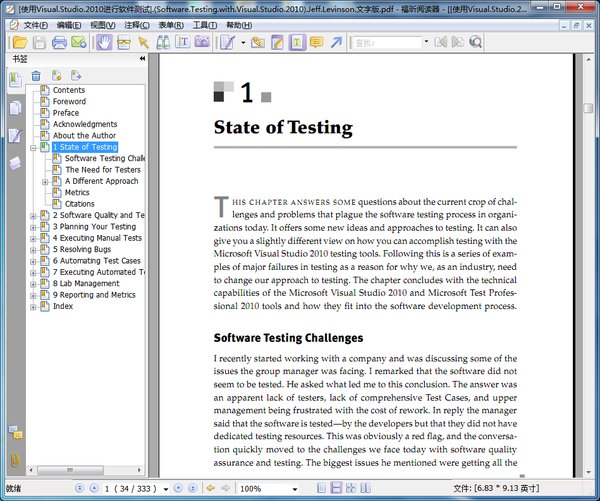Click the signature pencil-and-page icon
600x501 pixels.
227,42
